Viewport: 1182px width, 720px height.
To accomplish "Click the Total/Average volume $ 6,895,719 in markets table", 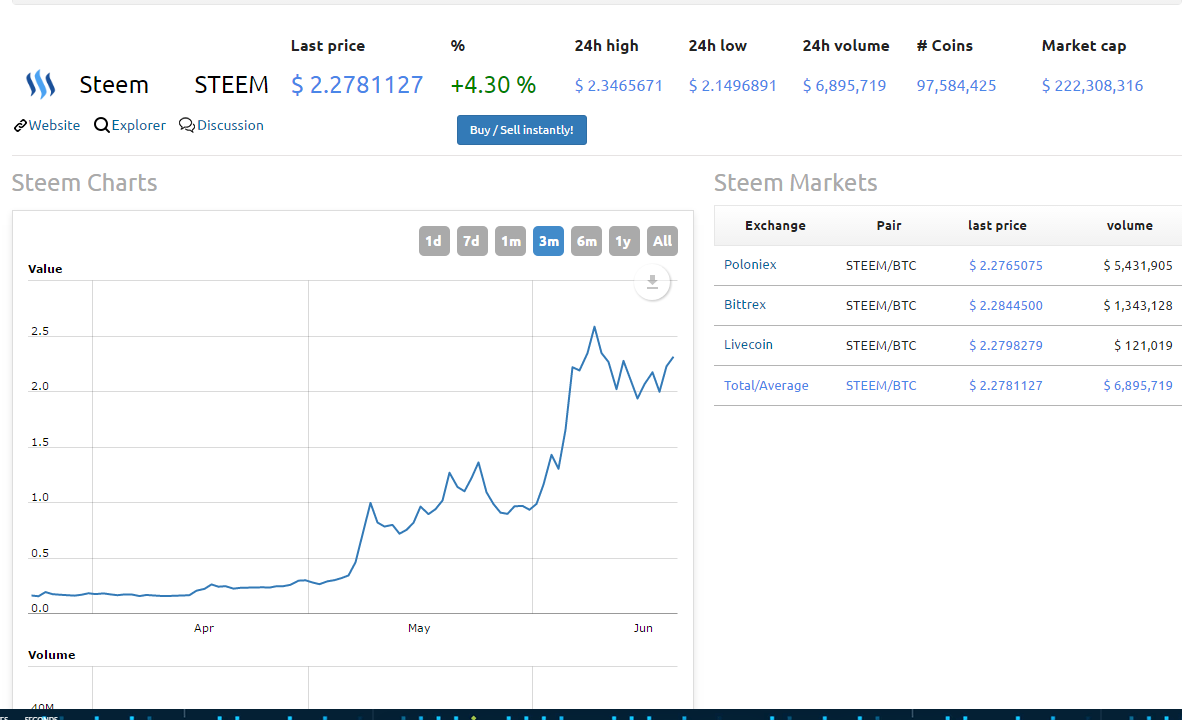I will tap(1138, 385).
